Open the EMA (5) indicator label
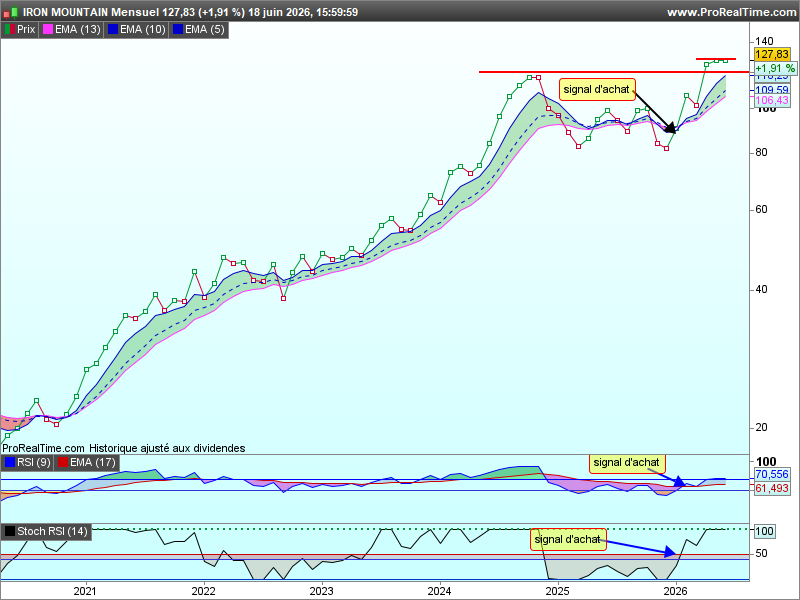This screenshot has height=600, width=800. (x=205, y=30)
